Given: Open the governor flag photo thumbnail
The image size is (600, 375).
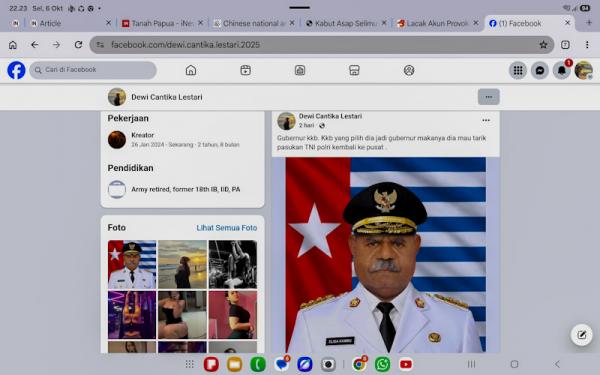Looking at the screenshot, I should tap(132, 264).
